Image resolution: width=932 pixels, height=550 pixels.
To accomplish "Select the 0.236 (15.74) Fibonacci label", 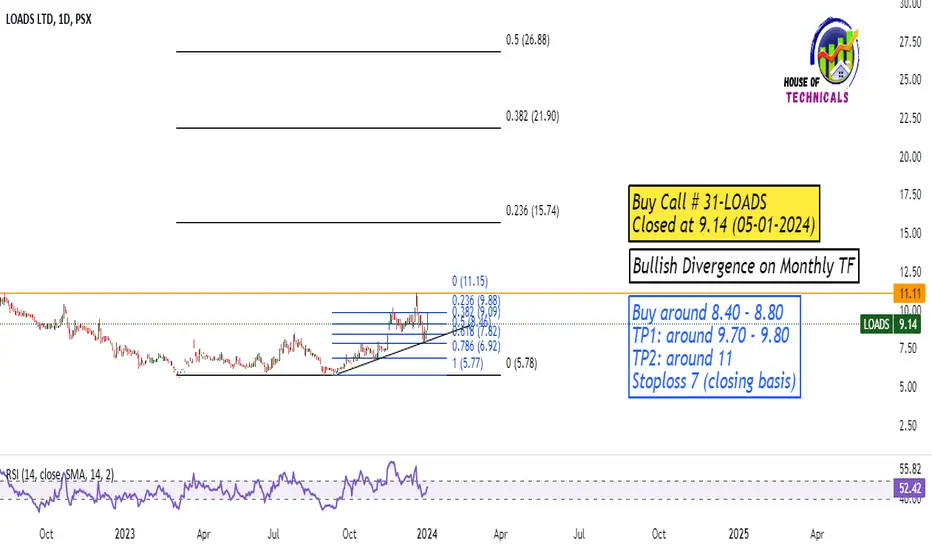I will pyautogui.click(x=533, y=210).
